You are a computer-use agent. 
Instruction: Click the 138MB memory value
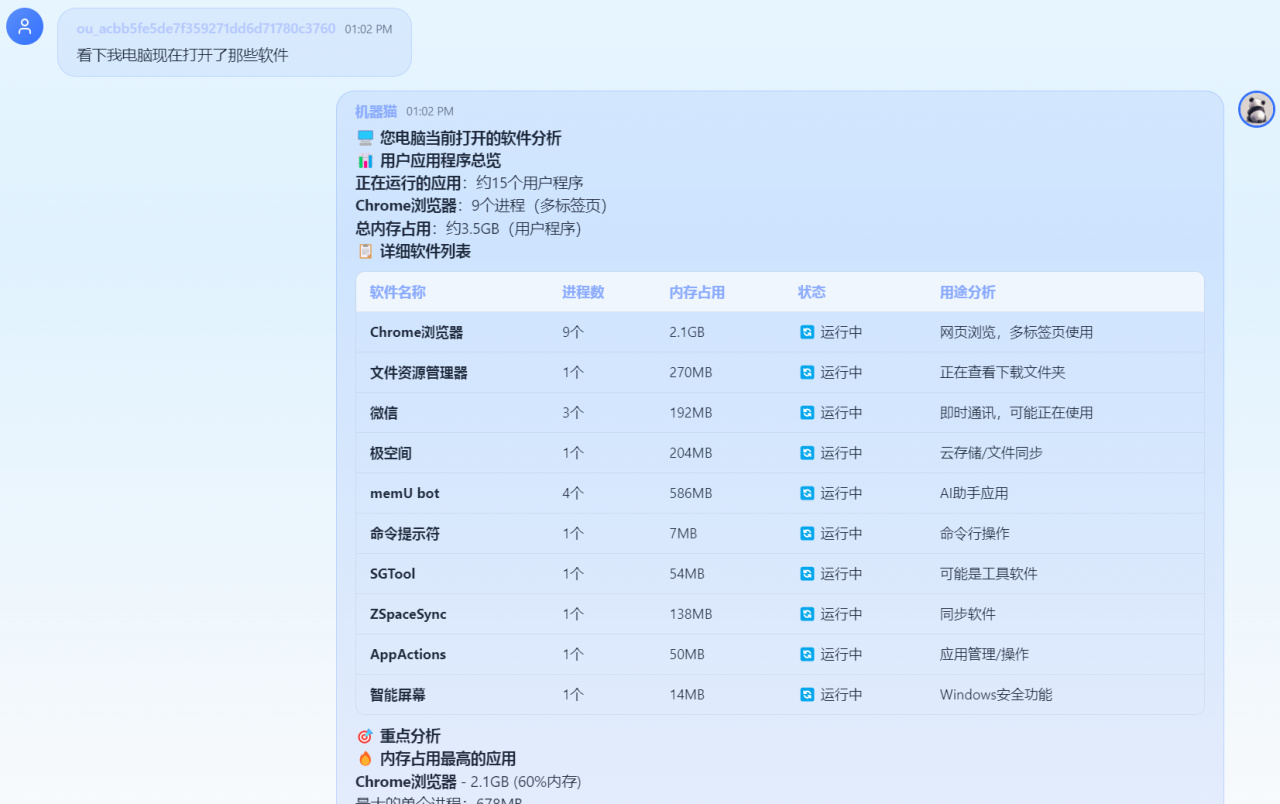click(x=691, y=614)
